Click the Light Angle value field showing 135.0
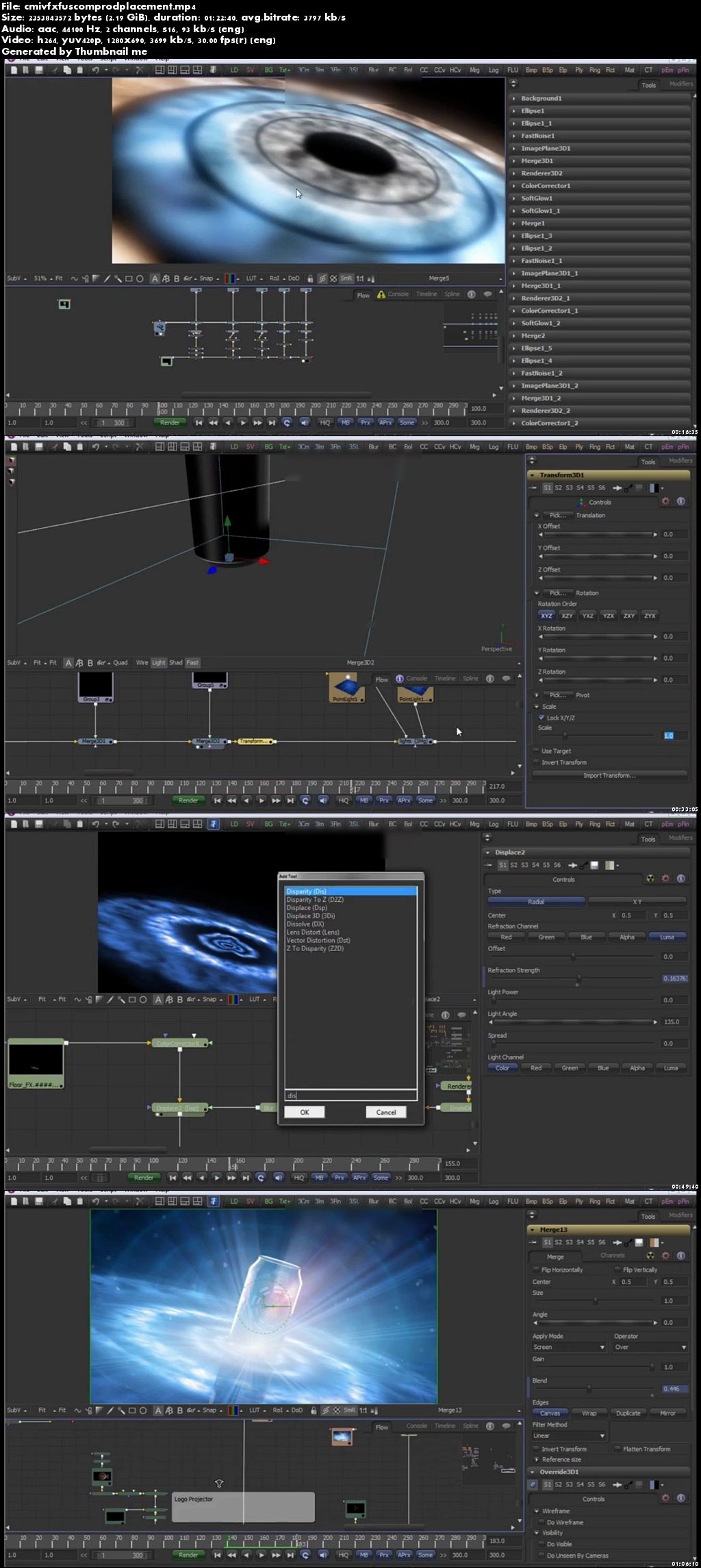Screen dimensions: 701x1568 point(674,1022)
